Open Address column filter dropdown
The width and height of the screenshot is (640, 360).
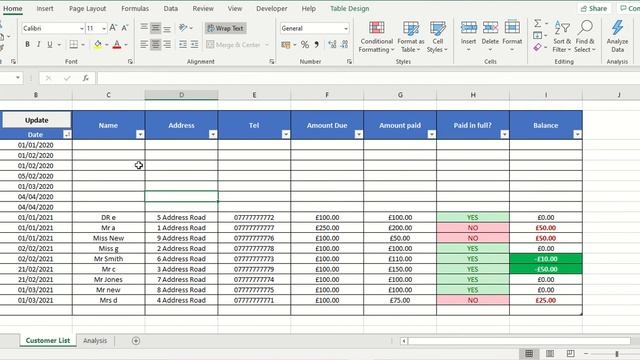pos(213,134)
